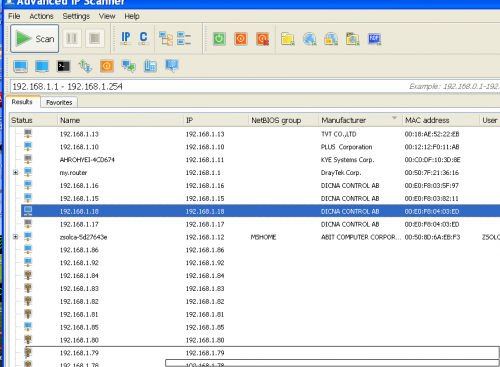
Task: Click the 192.168.1.13 name cell
Action: pyautogui.click(x=79, y=134)
